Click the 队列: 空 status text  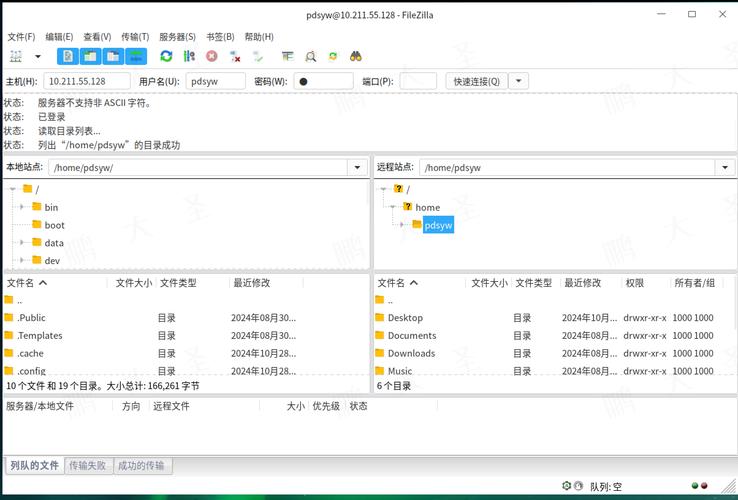click(x=606, y=486)
